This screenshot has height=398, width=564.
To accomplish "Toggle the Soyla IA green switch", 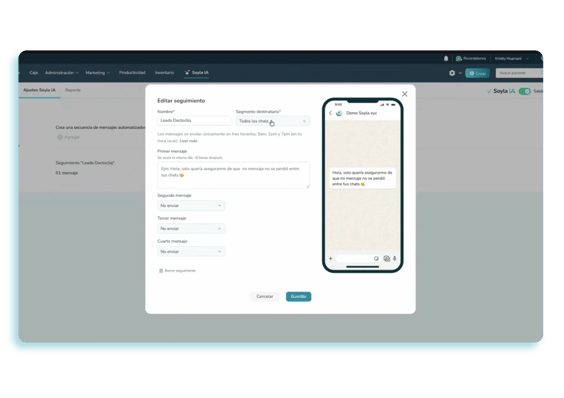I will [x=524, y=91].
